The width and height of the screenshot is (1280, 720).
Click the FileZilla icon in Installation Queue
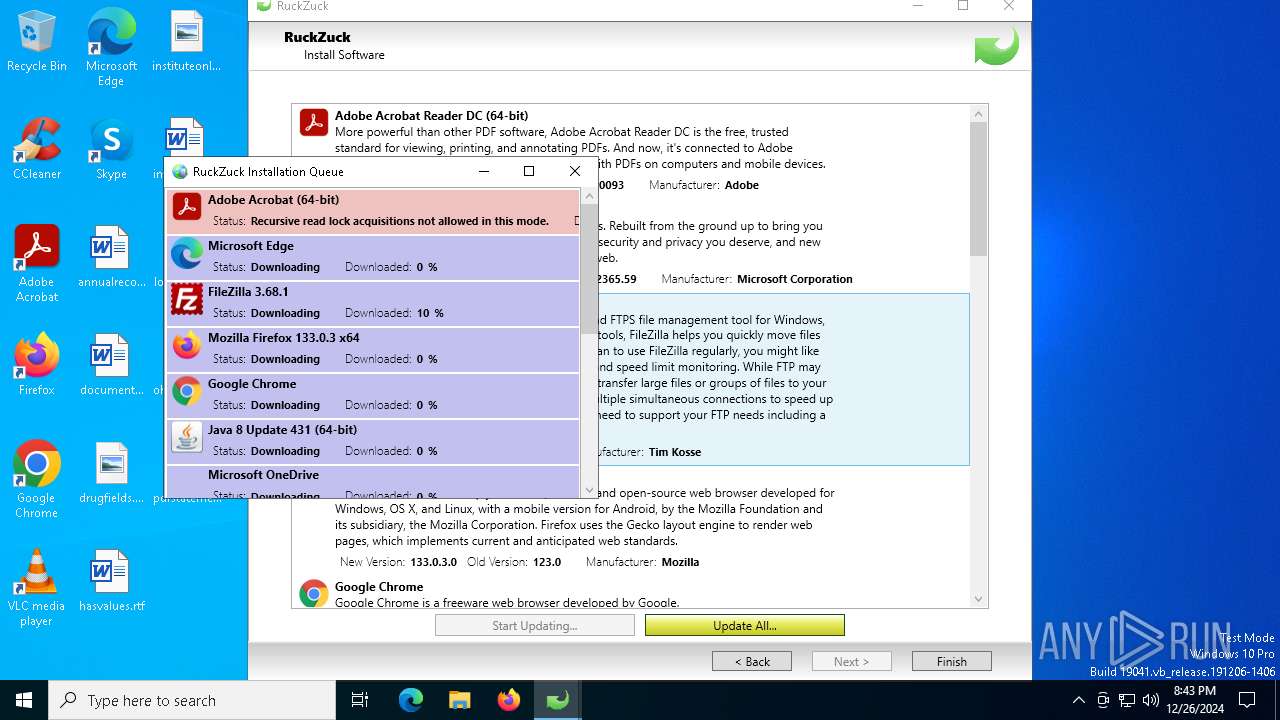187,299
